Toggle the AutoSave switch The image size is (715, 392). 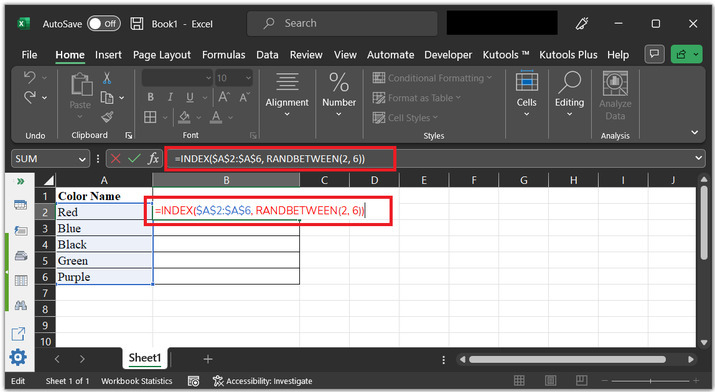coord(104,24)
